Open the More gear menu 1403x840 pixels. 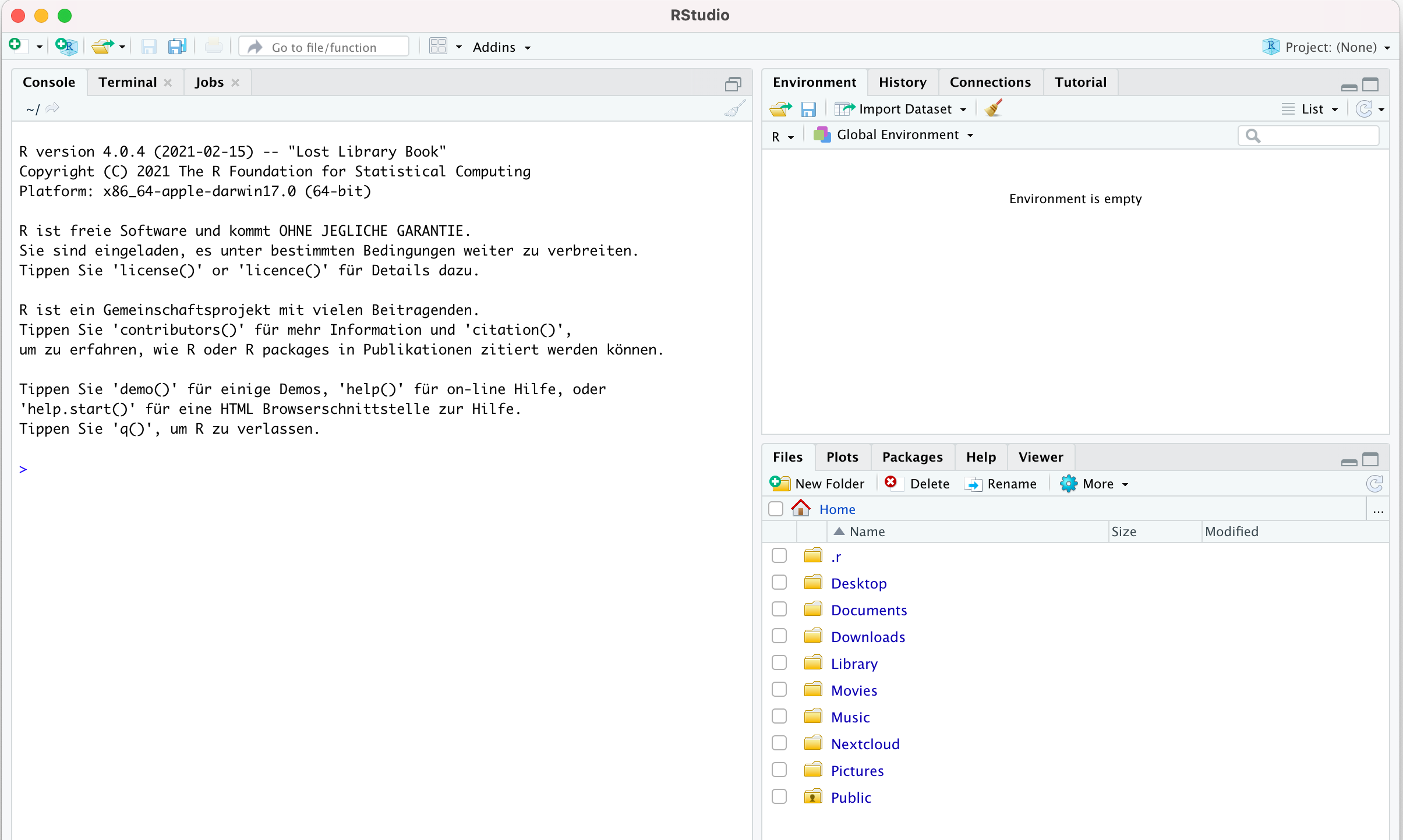pyautogui.click(x=1094, y=484)
